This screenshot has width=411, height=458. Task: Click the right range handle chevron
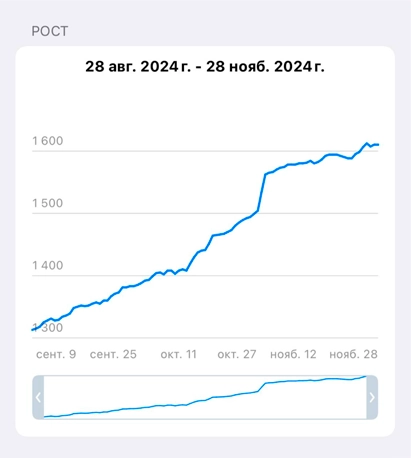point(372,397)
